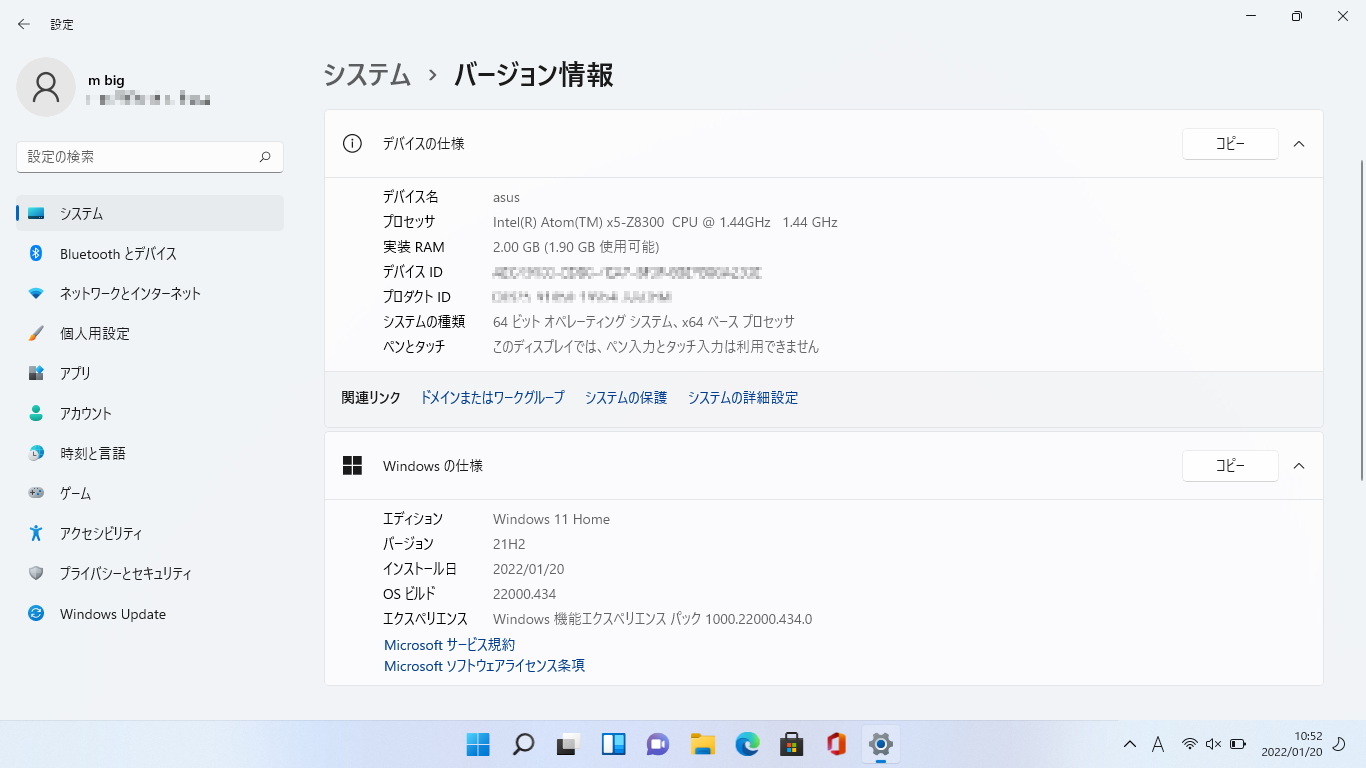1366x768 pixels.
Task: Open taskbar Search
Action: point(523,744)
